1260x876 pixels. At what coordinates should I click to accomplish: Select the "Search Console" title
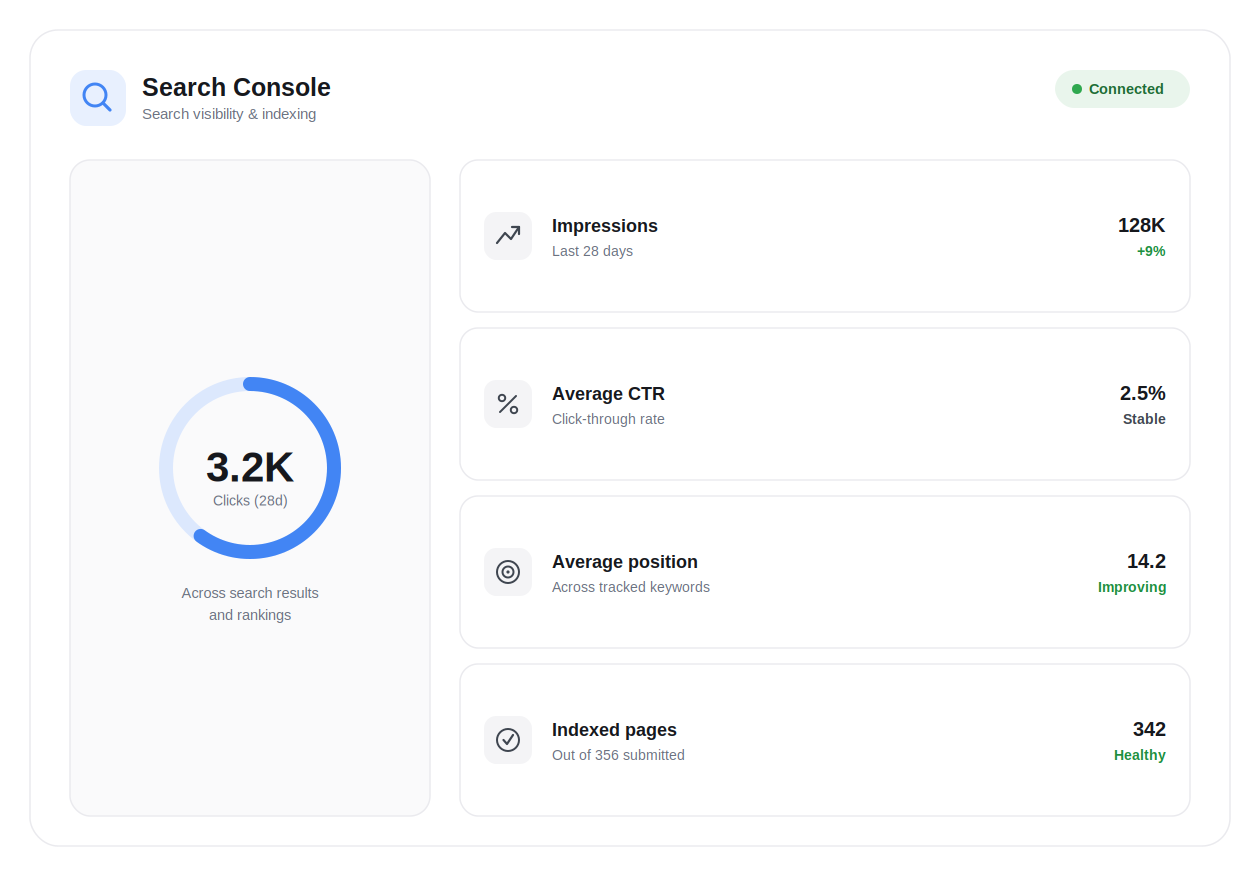click(x=236, y=87)
